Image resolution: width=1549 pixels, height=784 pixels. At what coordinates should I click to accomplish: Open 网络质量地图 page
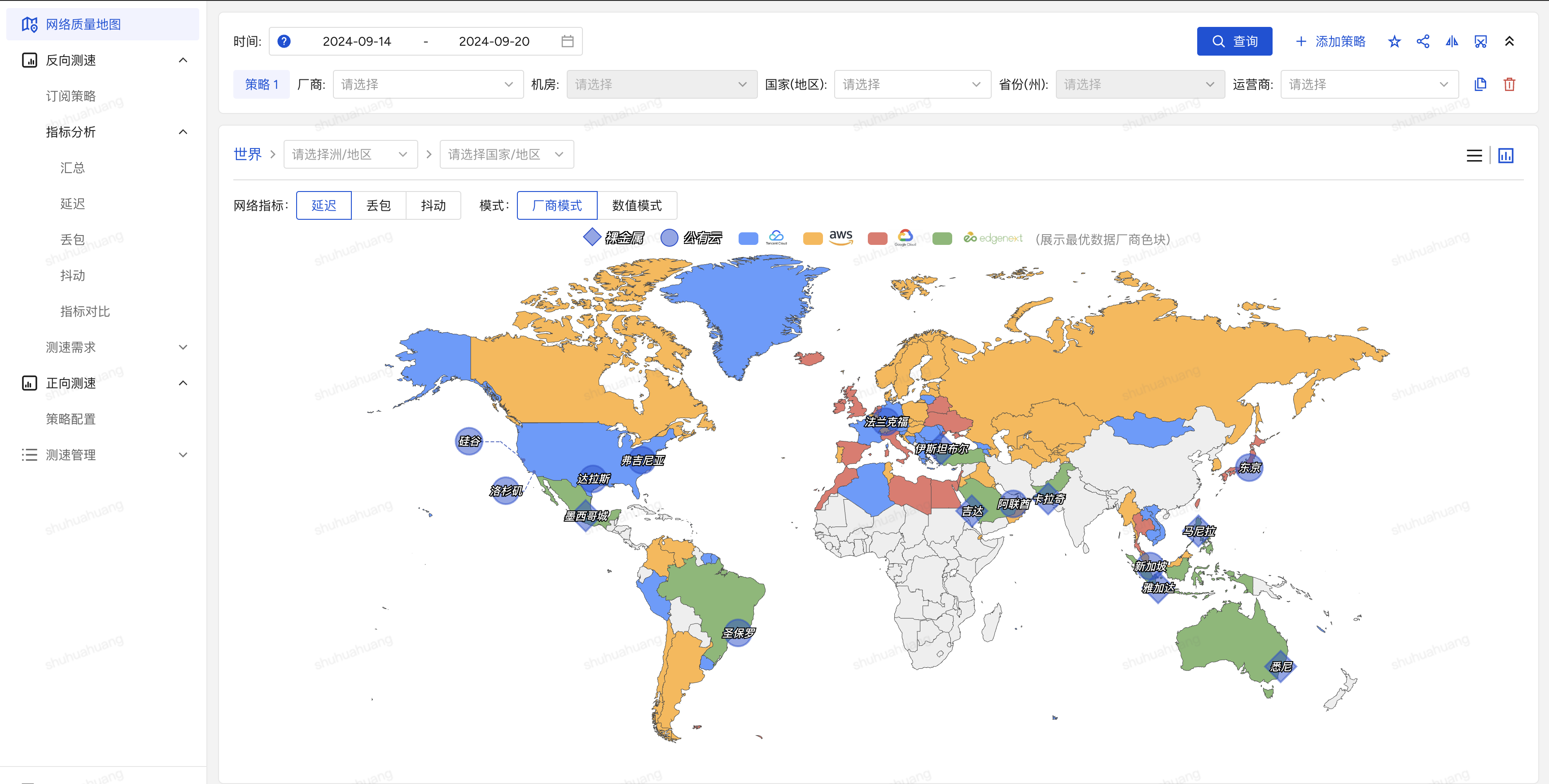click(x=102, y=24)
